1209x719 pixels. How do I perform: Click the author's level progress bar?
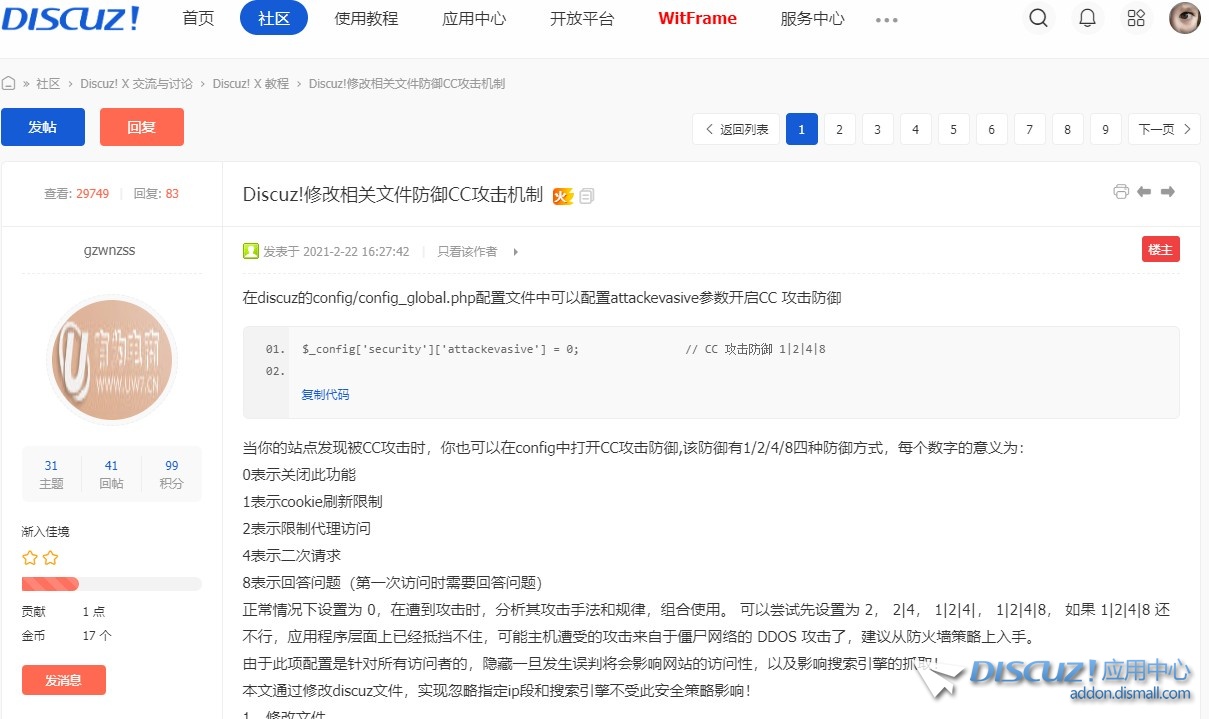(x=111, y=584)
